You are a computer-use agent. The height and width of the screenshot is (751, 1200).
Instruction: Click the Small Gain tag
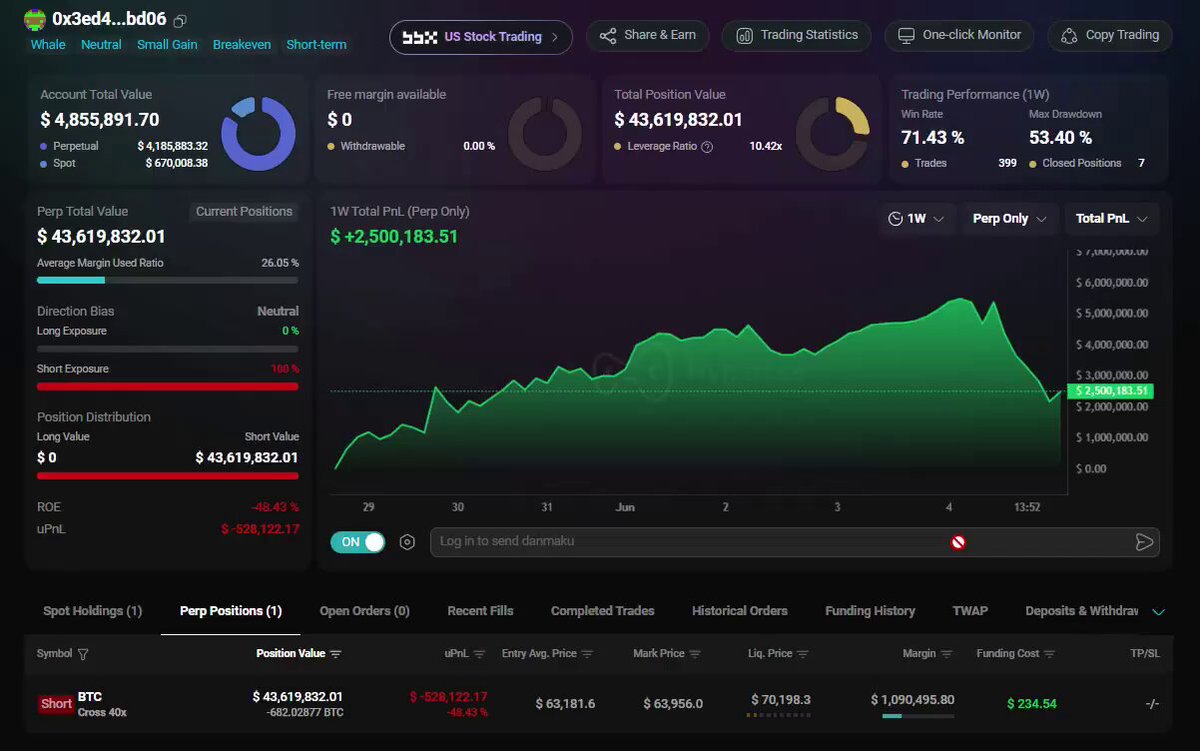click(167, 45)
